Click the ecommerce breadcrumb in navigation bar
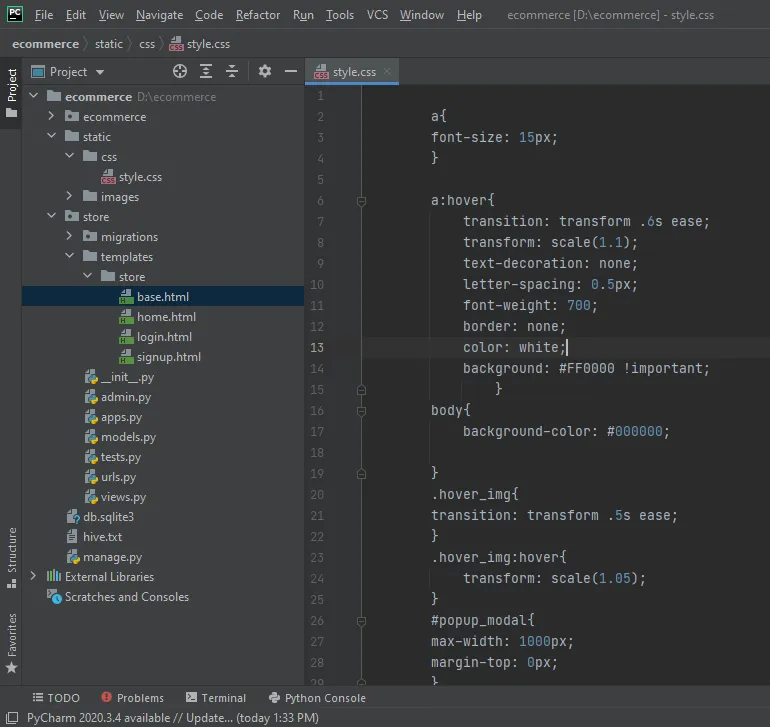The image size is (770, 727). click(x=45, y=44)
